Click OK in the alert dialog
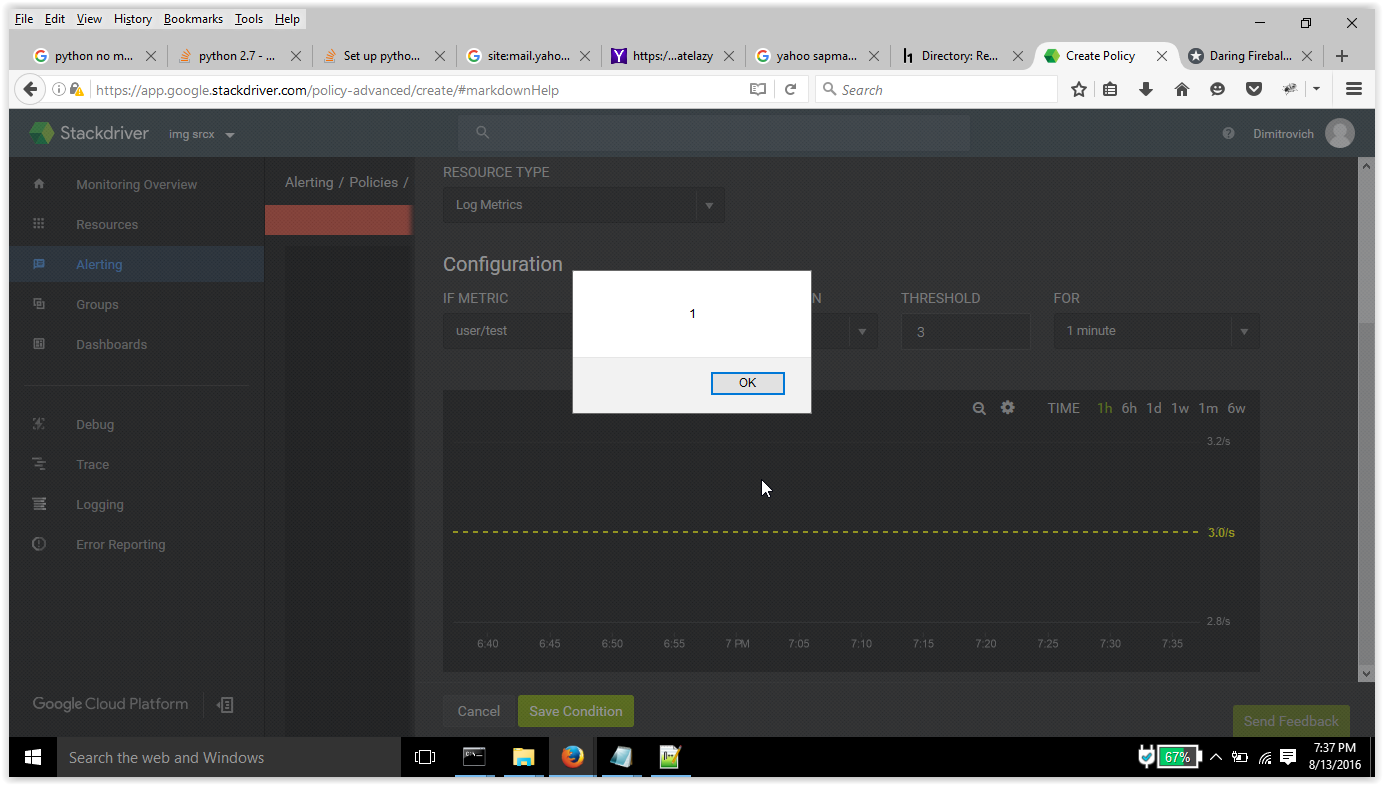This screenshot has width=1383, height=785. tap(747, 383)
